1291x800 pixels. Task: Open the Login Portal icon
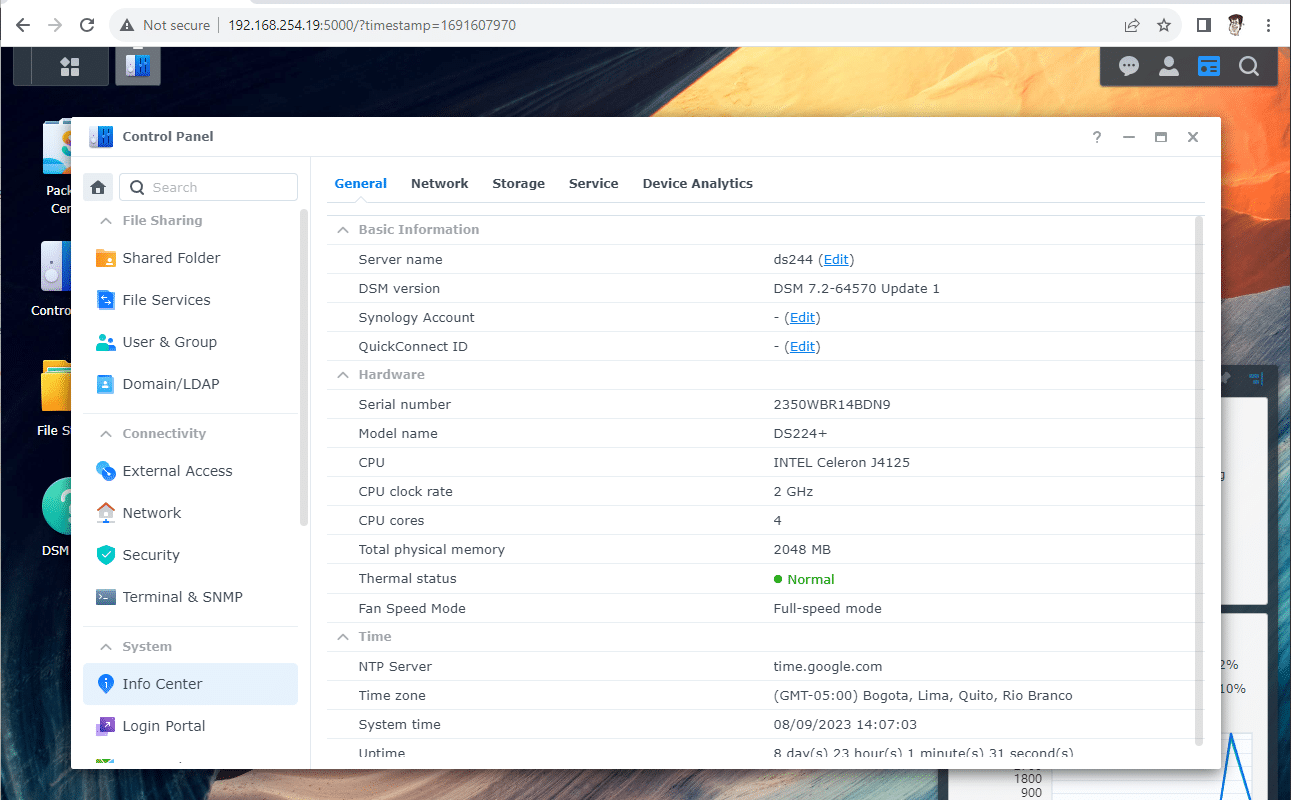[105, 726]
